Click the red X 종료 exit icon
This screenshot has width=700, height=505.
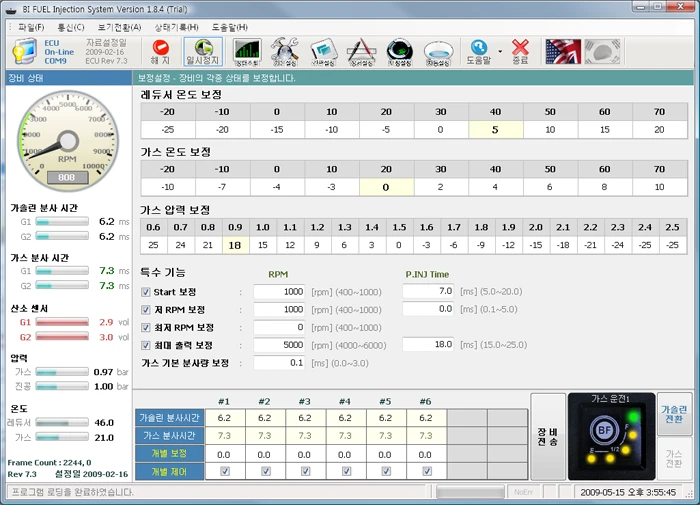pyautogui.click(x=520, y=47)
